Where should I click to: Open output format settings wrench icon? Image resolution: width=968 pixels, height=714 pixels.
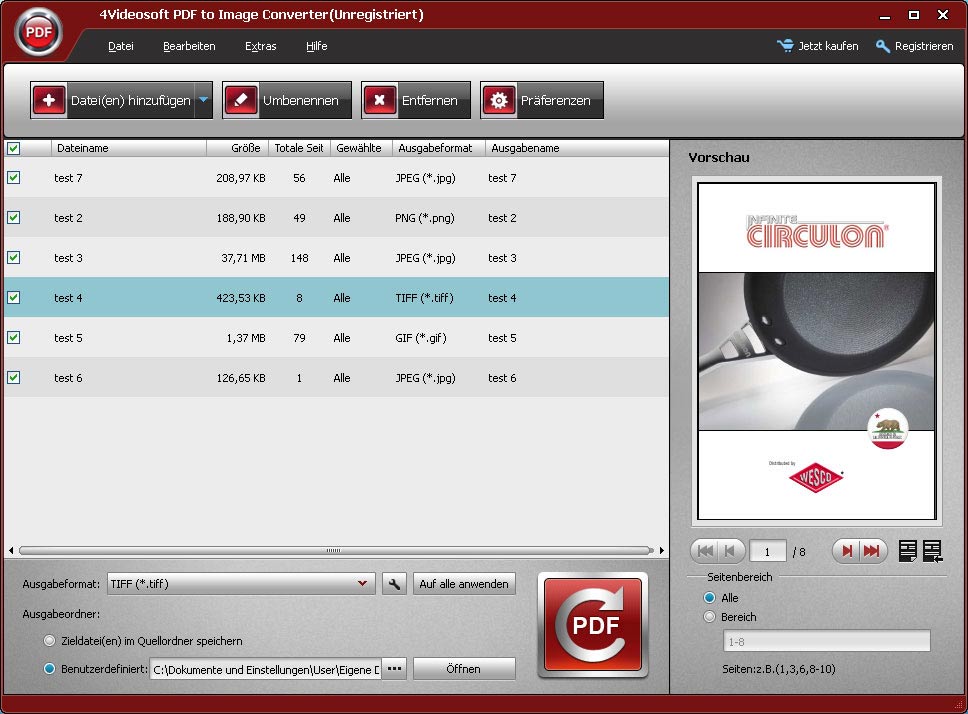pos(394,584)
